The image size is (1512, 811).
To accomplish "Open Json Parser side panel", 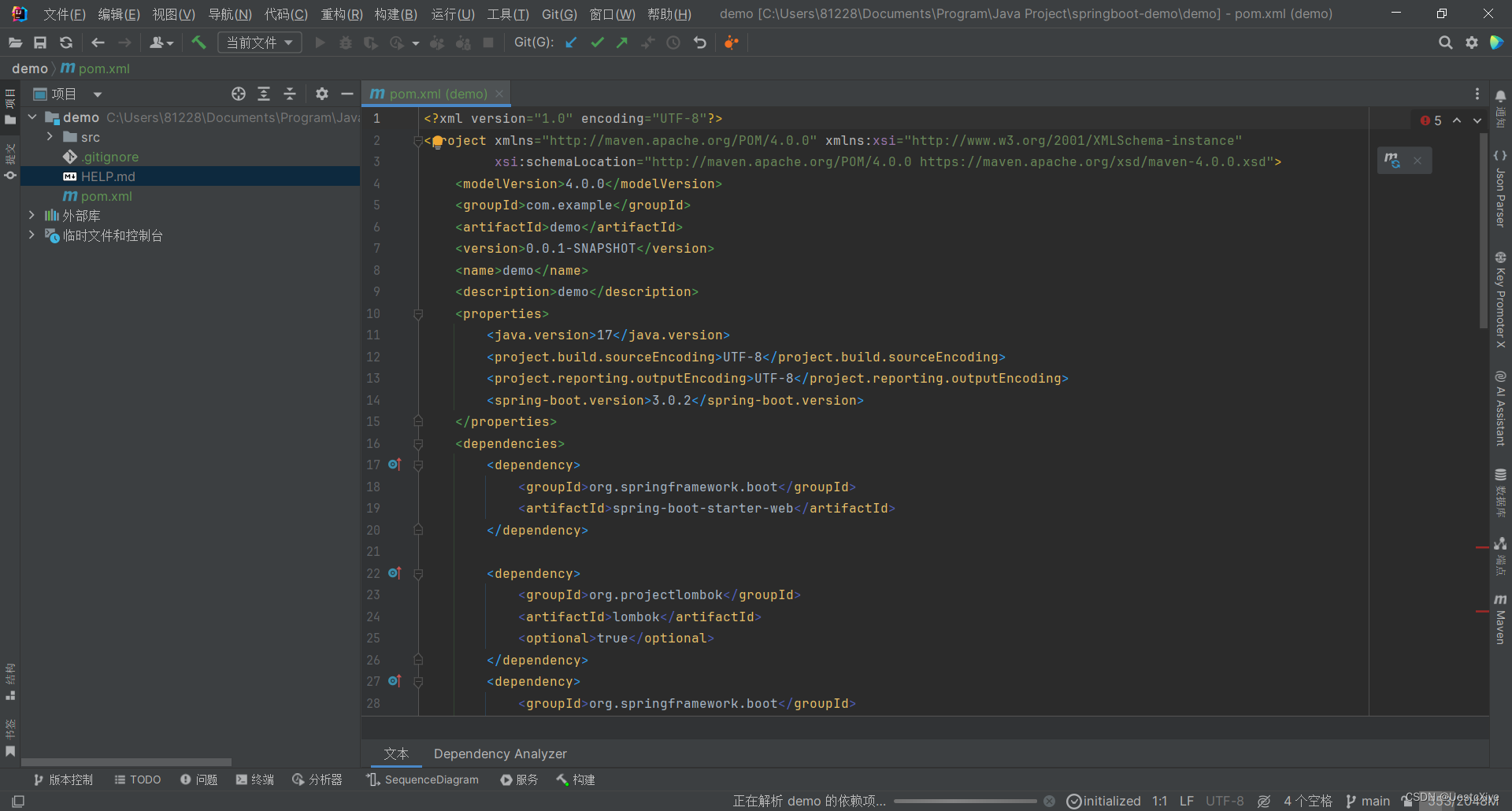I will [1500, 189].
